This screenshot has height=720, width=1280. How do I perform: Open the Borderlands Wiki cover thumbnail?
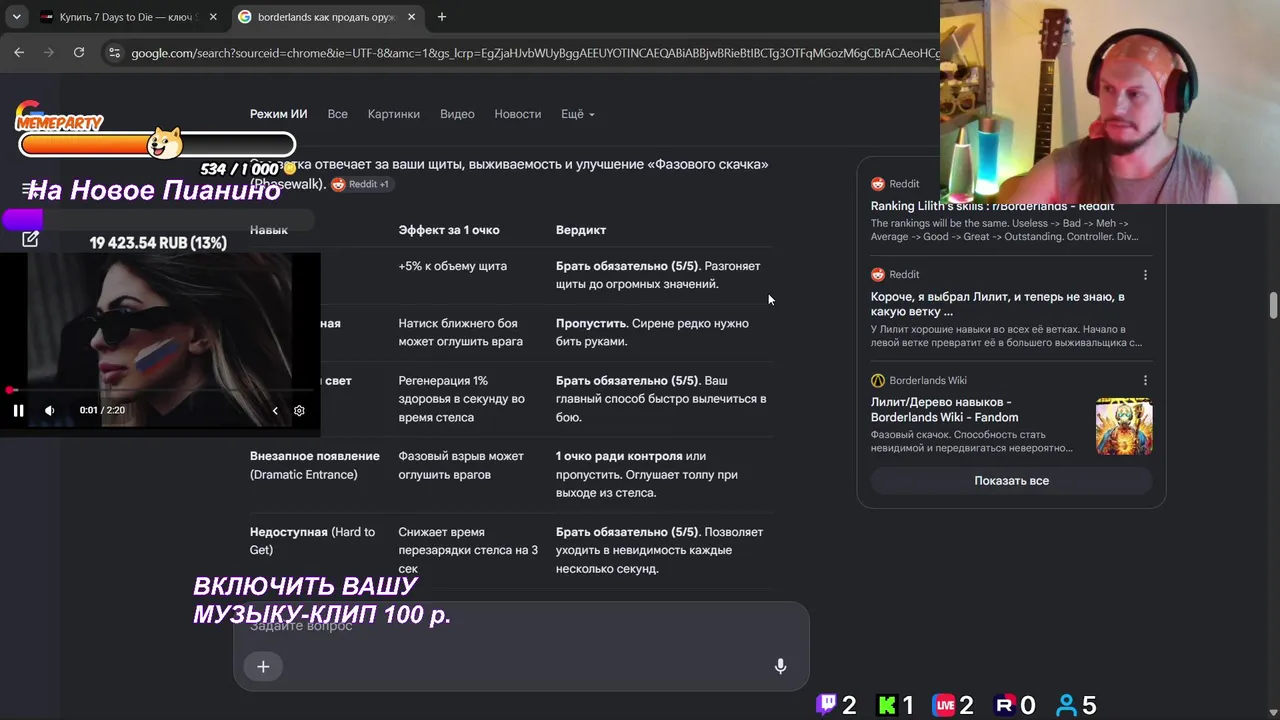(x=1124, y=427)
